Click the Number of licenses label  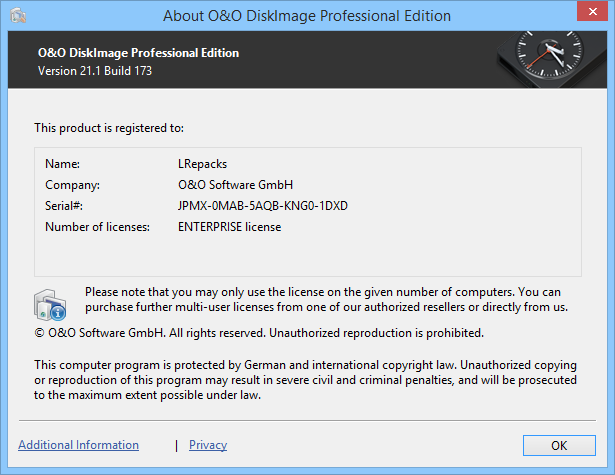click(97, 227)
